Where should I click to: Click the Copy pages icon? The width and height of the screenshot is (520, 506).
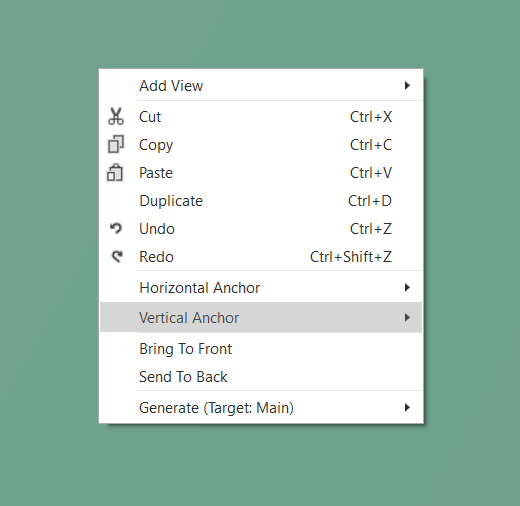[x=116, y=144]
